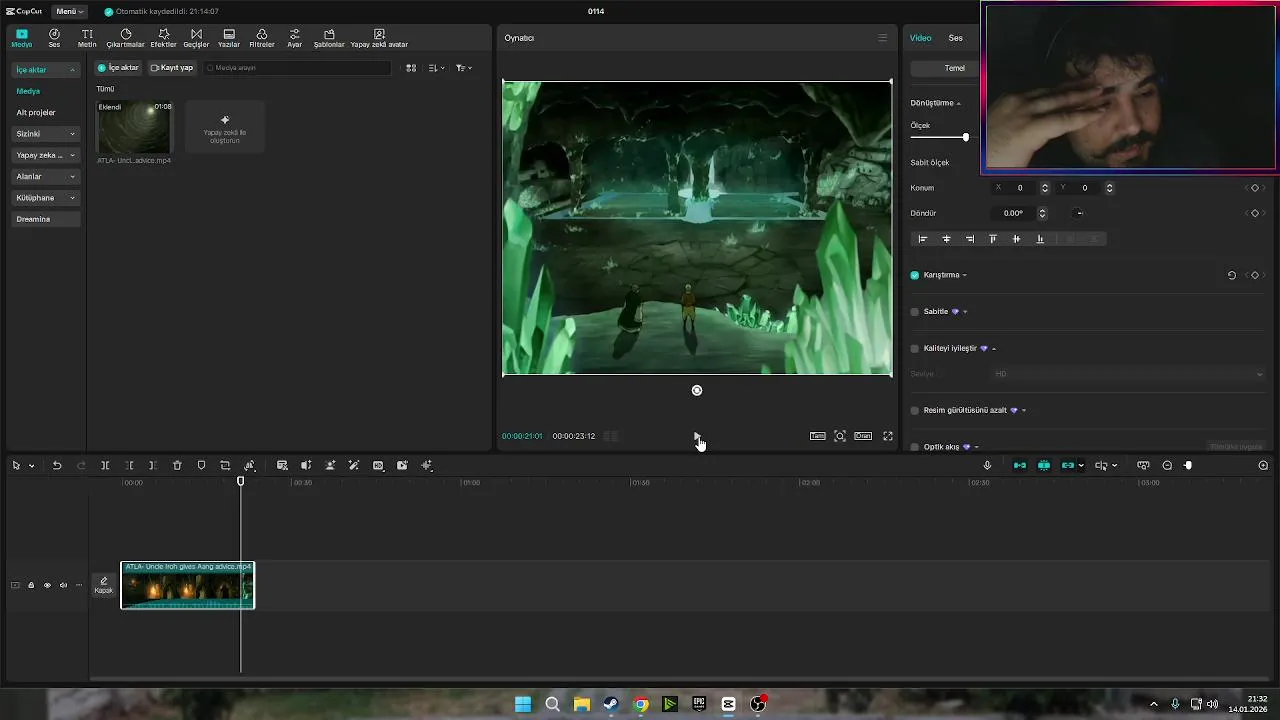Click the crop tool in the timeline toolbar
This screenshot has width=1280, height=720.
(225, 466)
